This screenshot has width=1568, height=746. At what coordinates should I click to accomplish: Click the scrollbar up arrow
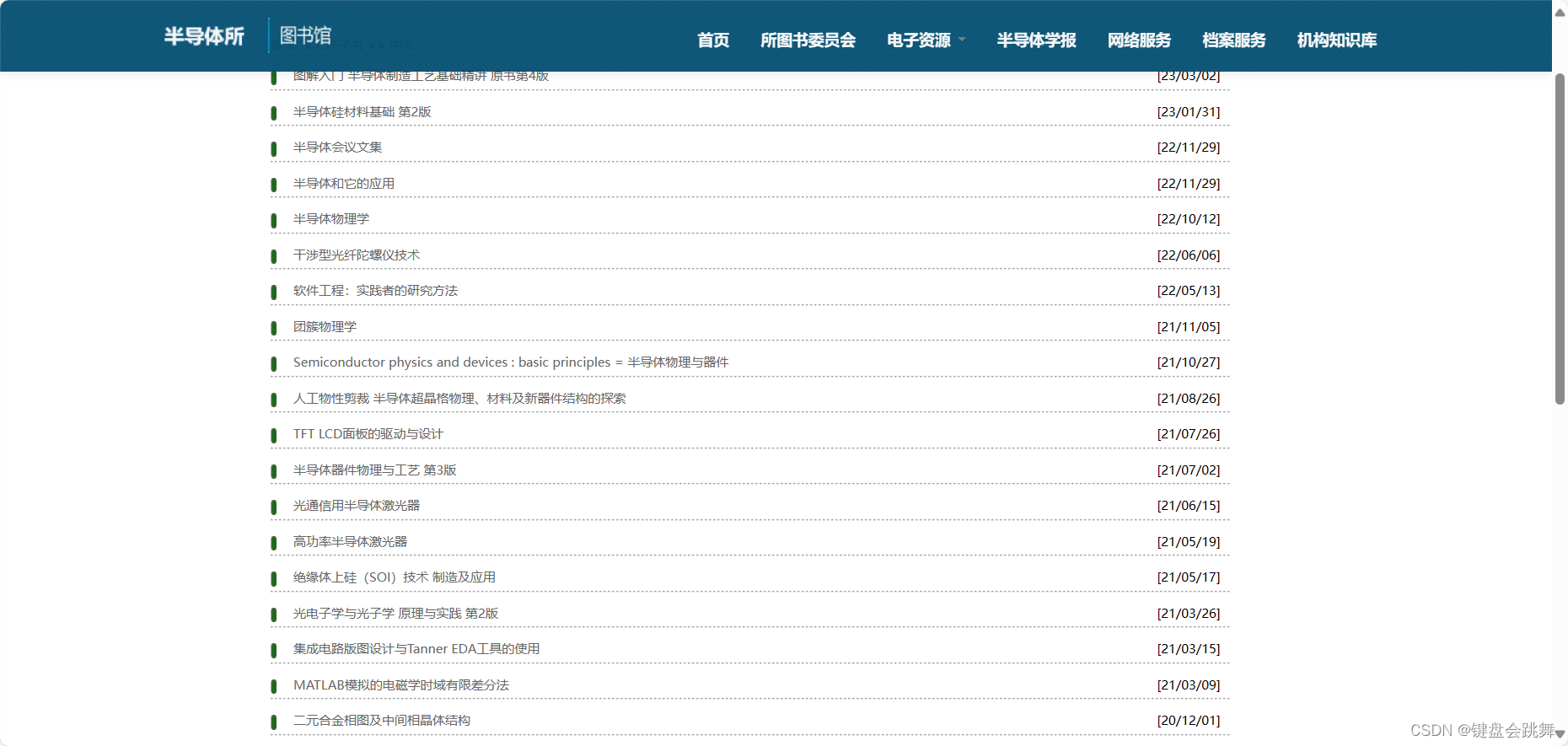1560,12
